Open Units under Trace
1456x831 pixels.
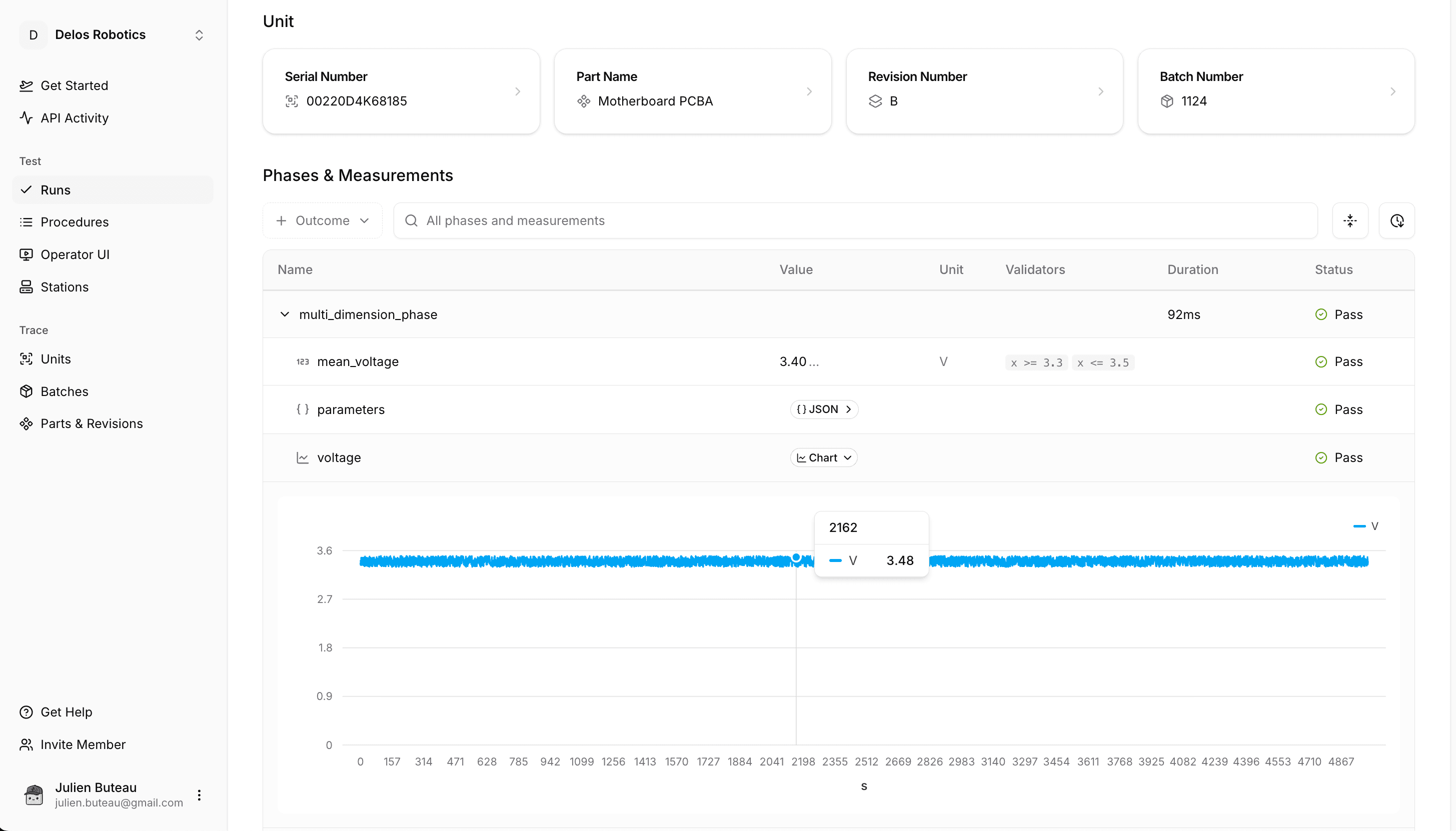pyautogui.click(x=56, y=359)
